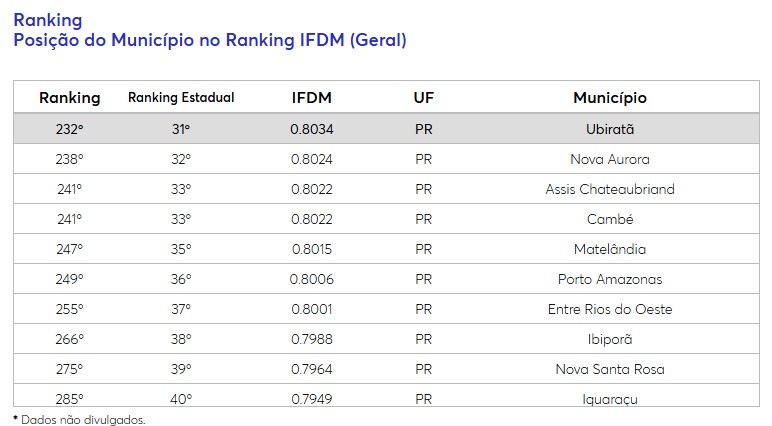Select the Nova Santa Rosa cell
The height and width of the screenshot is (426, 772).
pyautogui.click(x=610, y=369)
